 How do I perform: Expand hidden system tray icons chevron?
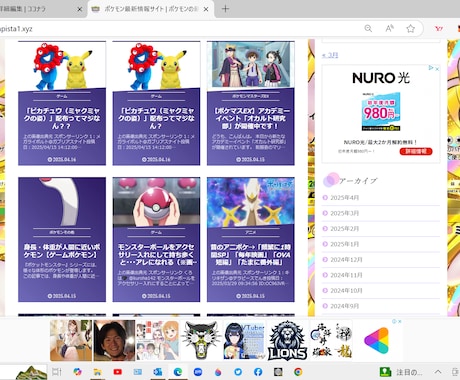click(x=438, y=372)
